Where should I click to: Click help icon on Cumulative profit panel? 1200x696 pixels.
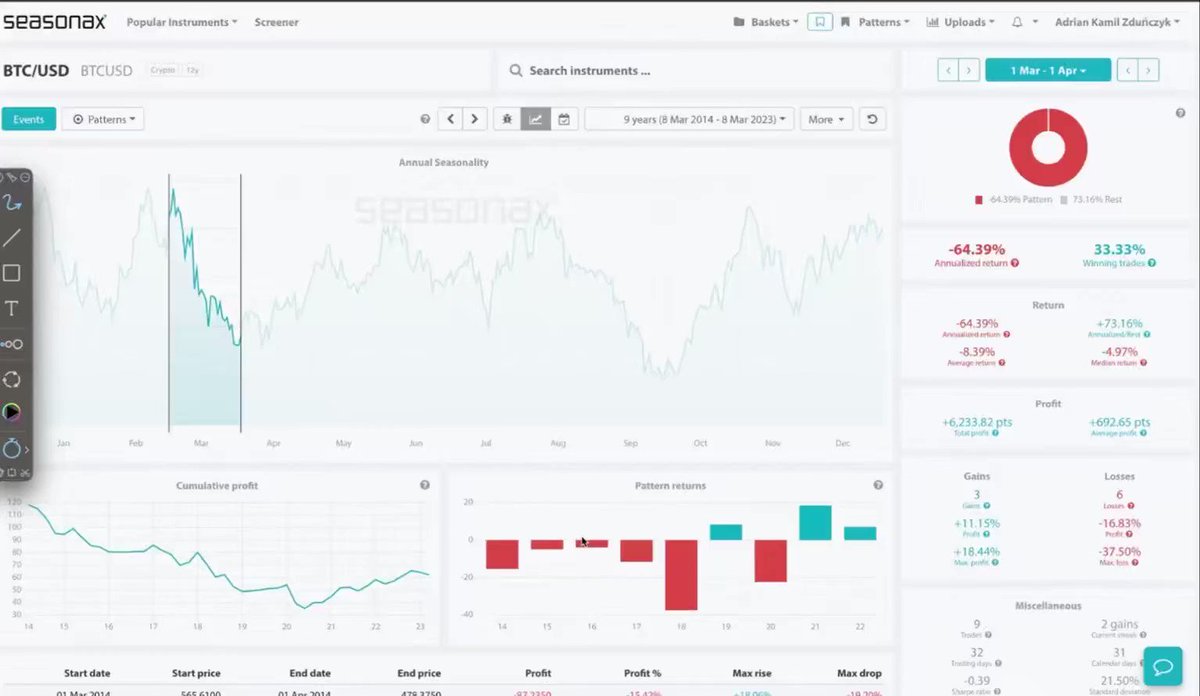pyautogui.click(x=425, y=485)
